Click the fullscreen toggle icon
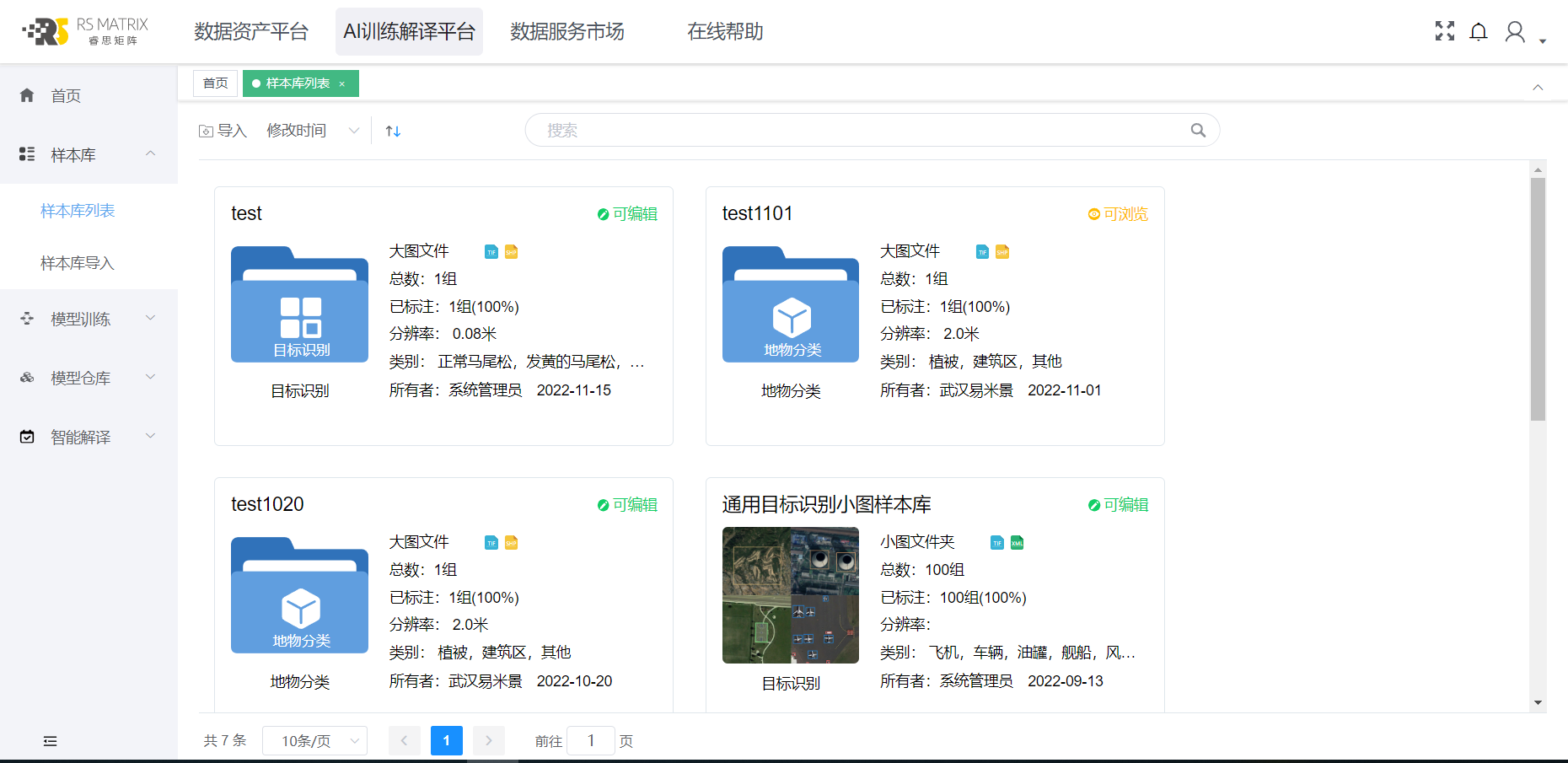Screen dimensions: 1568x763 pyautogui.click(x=1444, y=31)
